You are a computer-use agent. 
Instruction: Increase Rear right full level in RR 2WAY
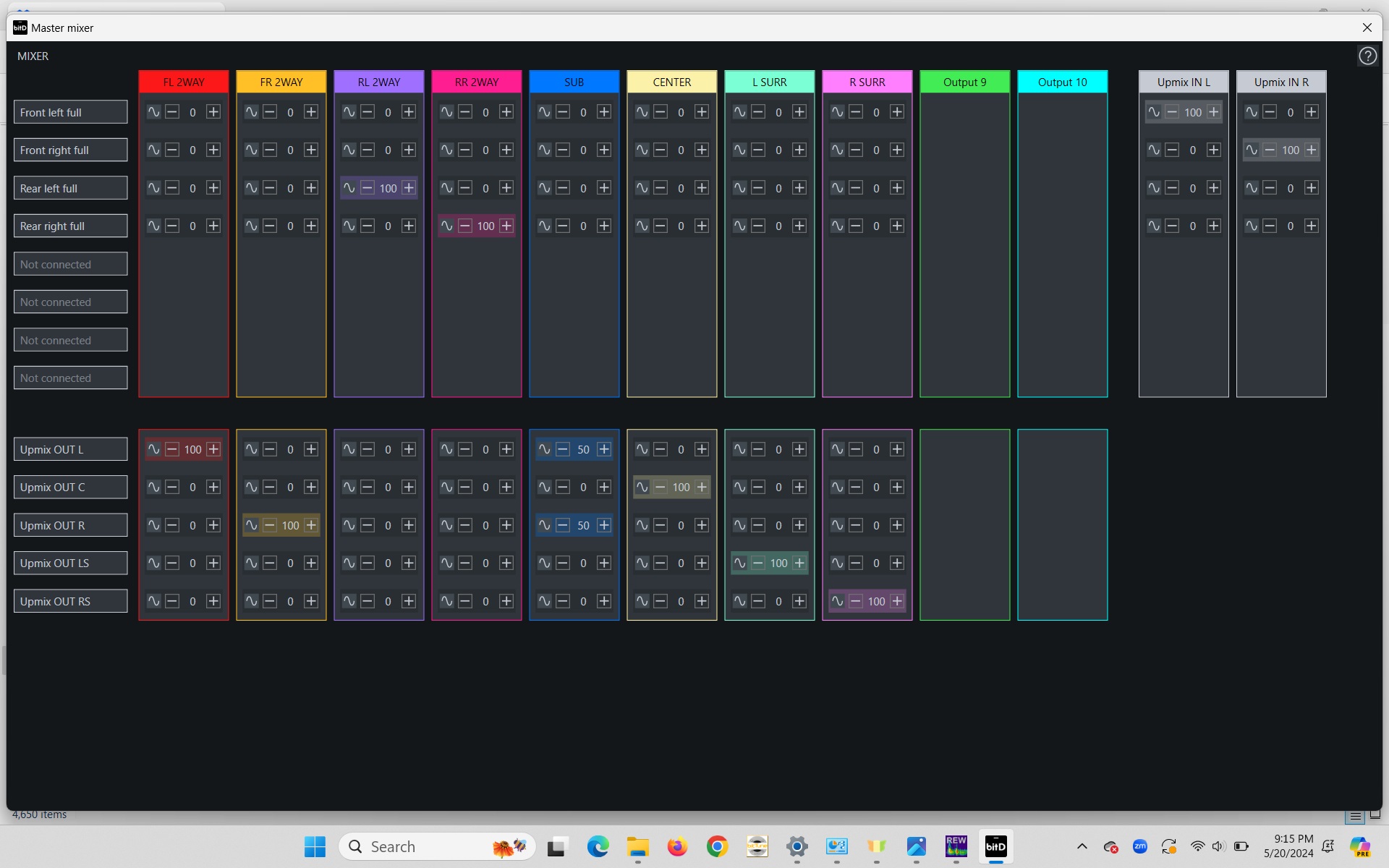(506, 226)
